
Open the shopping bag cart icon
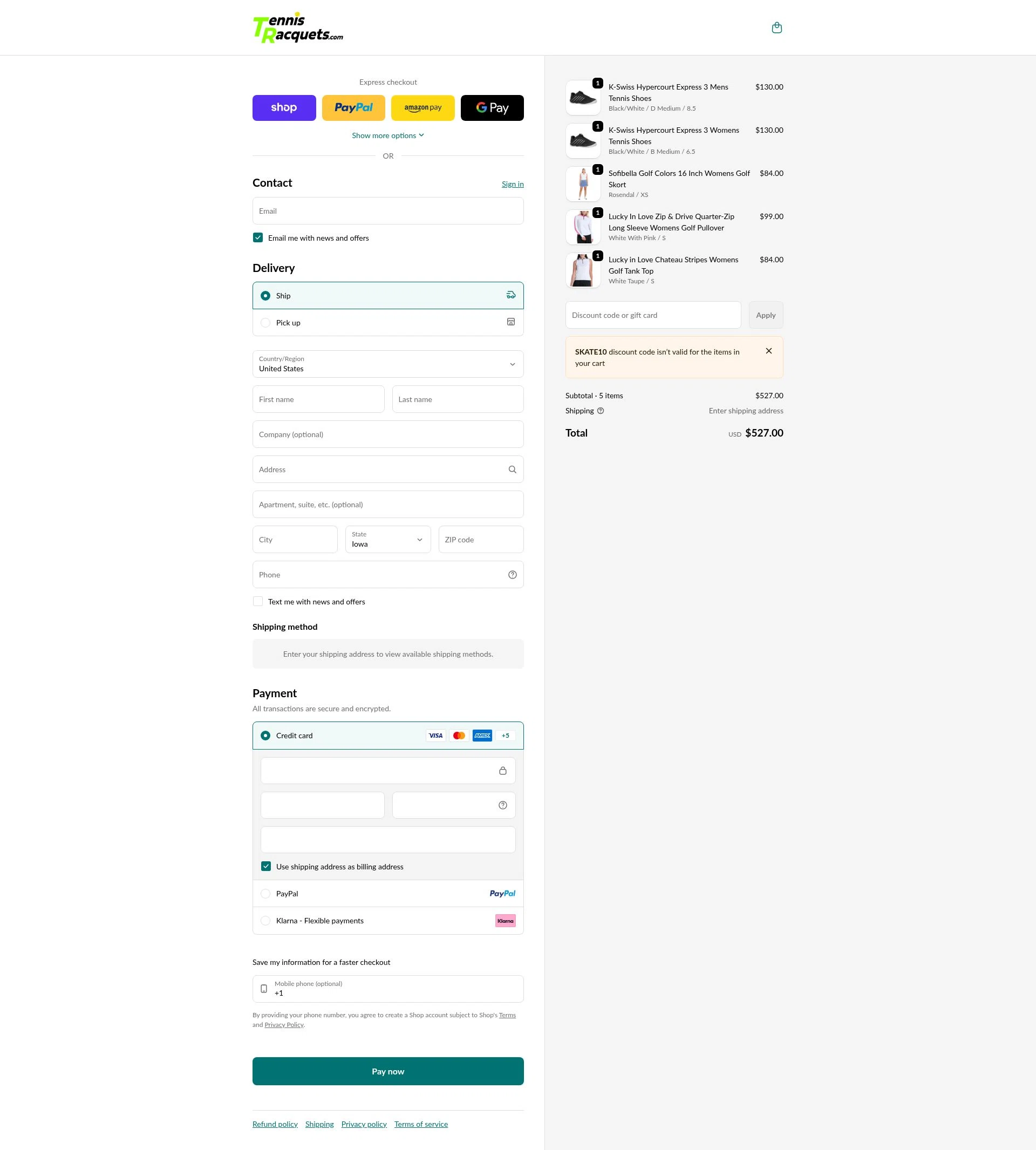point(776,28)
